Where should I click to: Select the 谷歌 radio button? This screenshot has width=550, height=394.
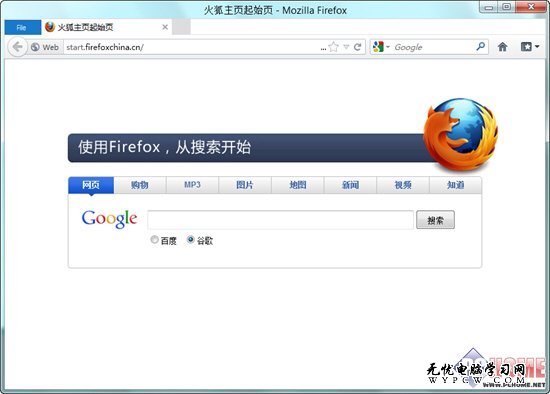tap(190, 240)
